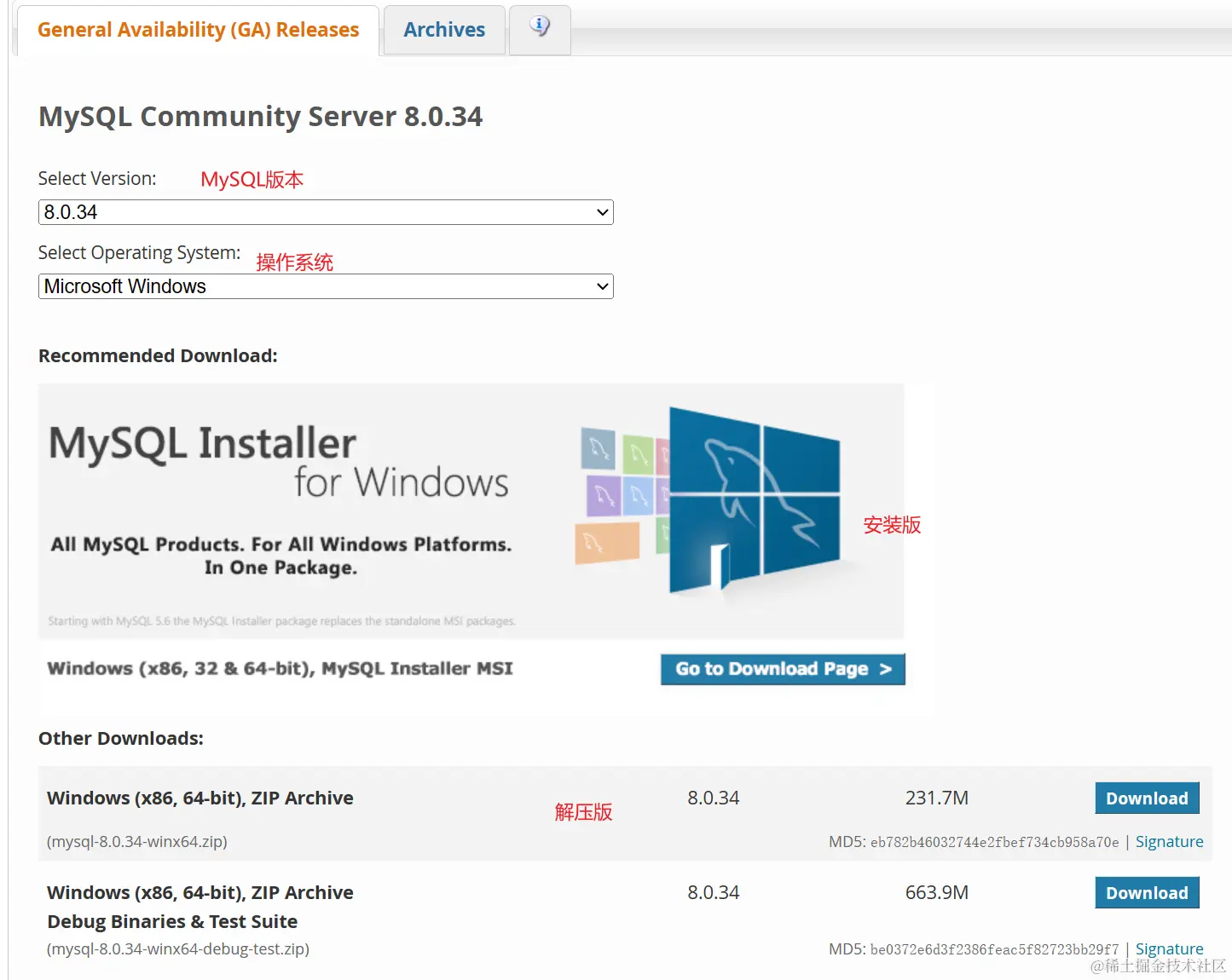Click the MySQL Installer for Windows banner
Screen dimensions: 1232x980
pos(471,511)
